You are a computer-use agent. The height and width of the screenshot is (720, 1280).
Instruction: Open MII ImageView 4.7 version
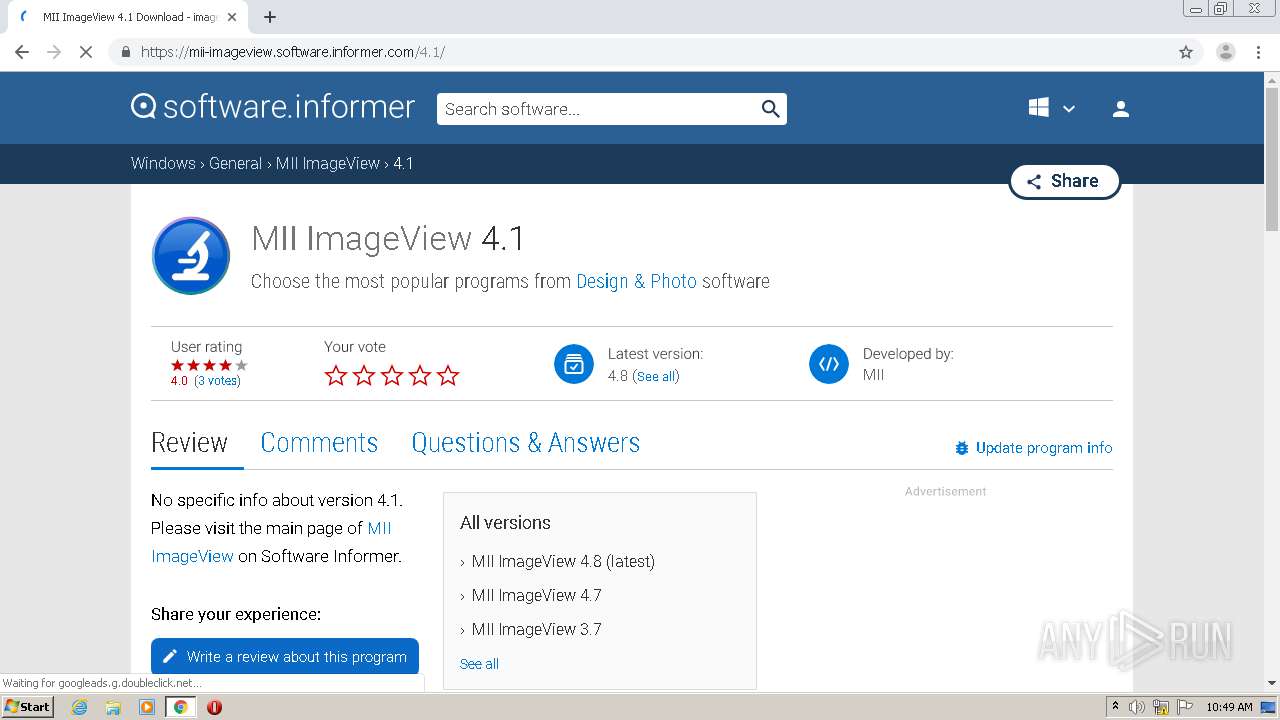click(536, 595)
